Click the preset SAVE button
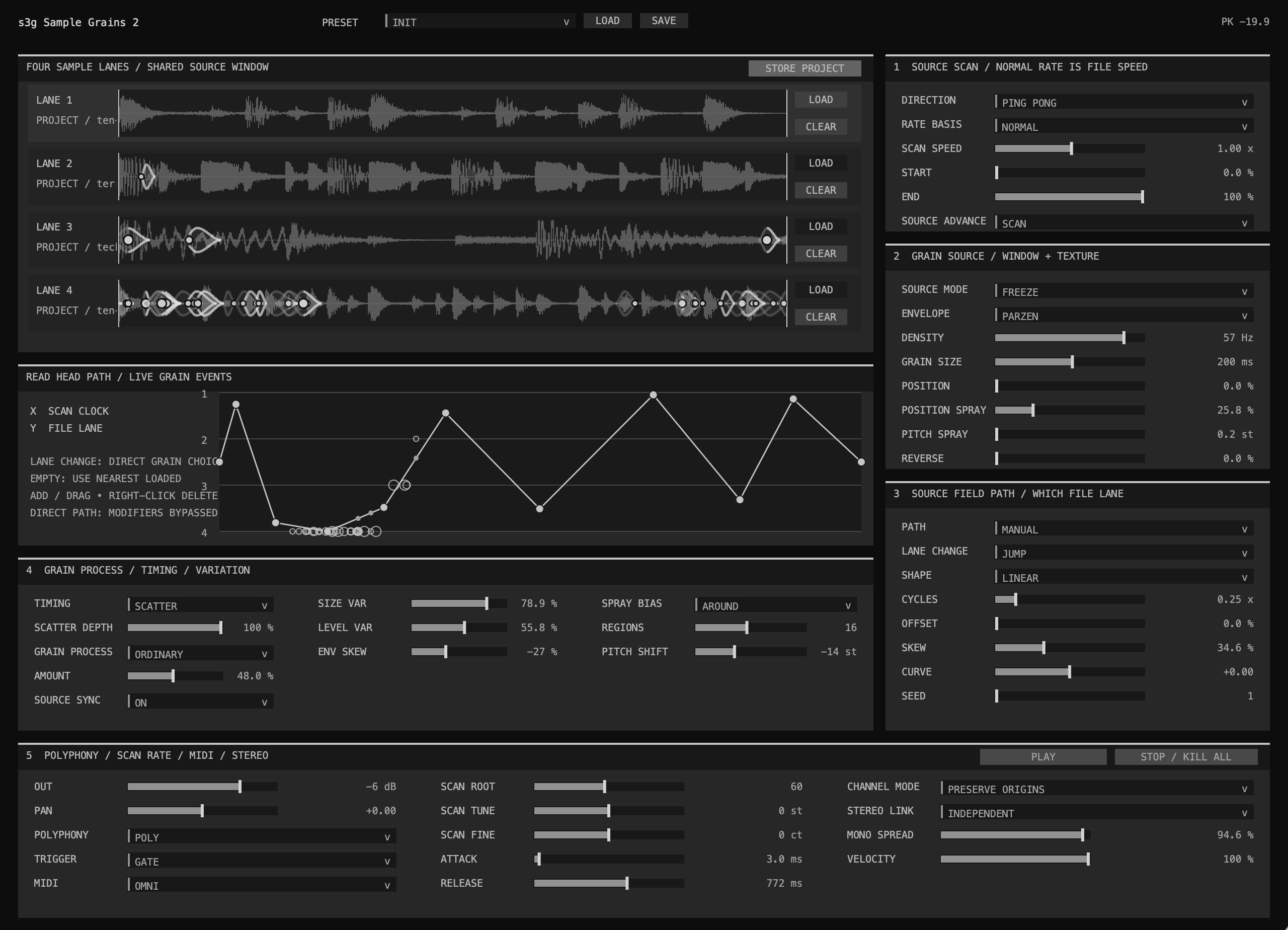 pyautogui.click(x=663, y=21)
